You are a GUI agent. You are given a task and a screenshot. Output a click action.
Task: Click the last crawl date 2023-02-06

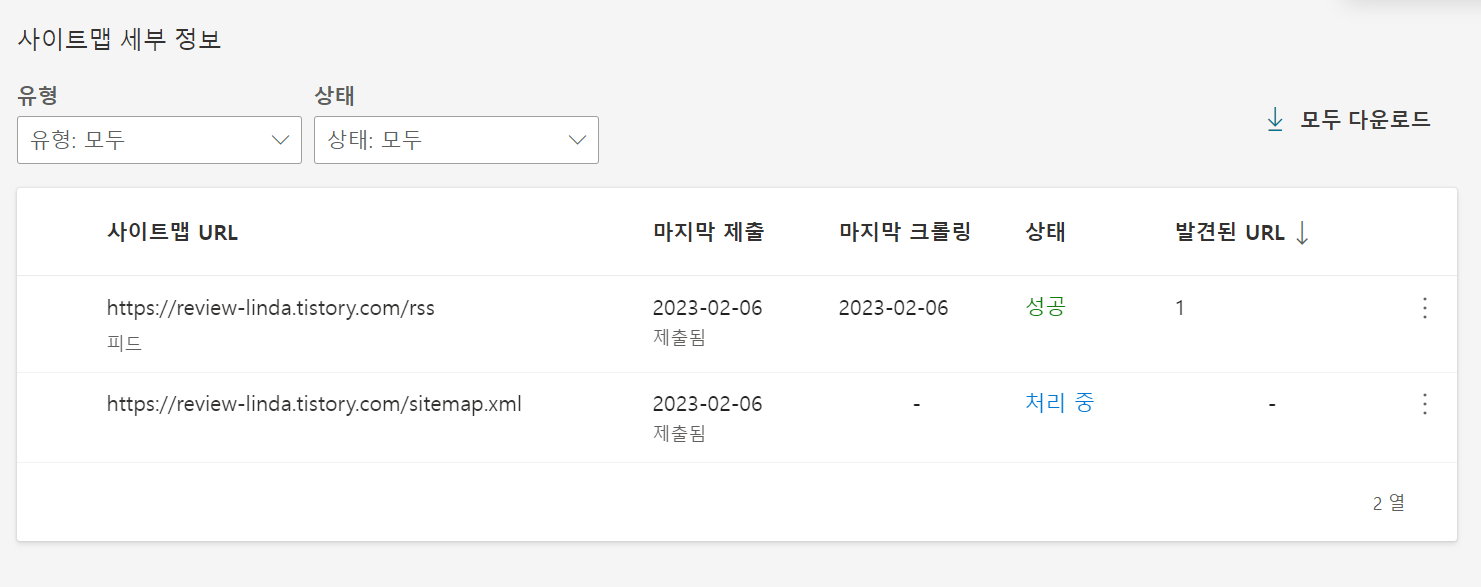point(894,308)
